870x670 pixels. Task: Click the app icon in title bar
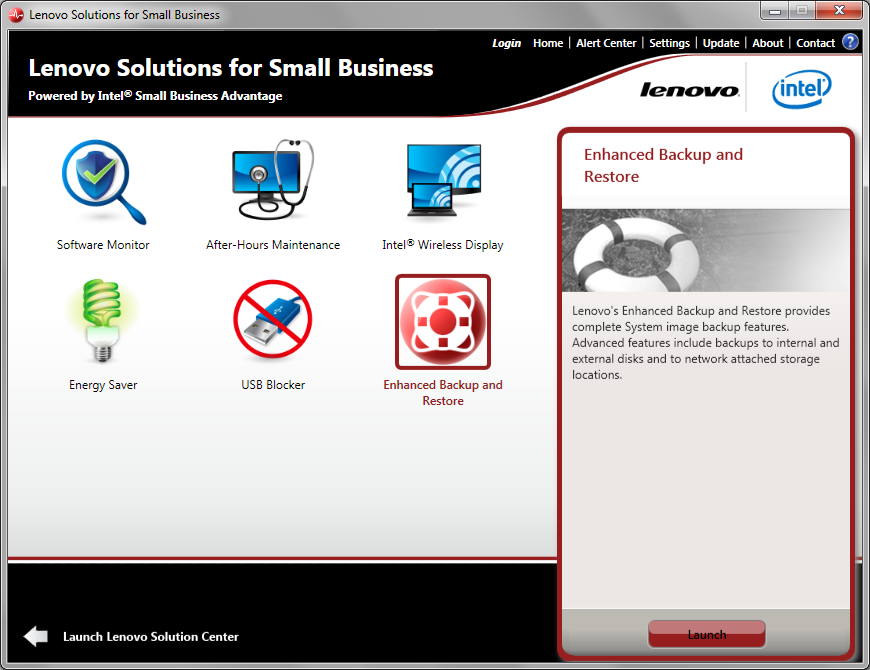click(x=16, y=14)
